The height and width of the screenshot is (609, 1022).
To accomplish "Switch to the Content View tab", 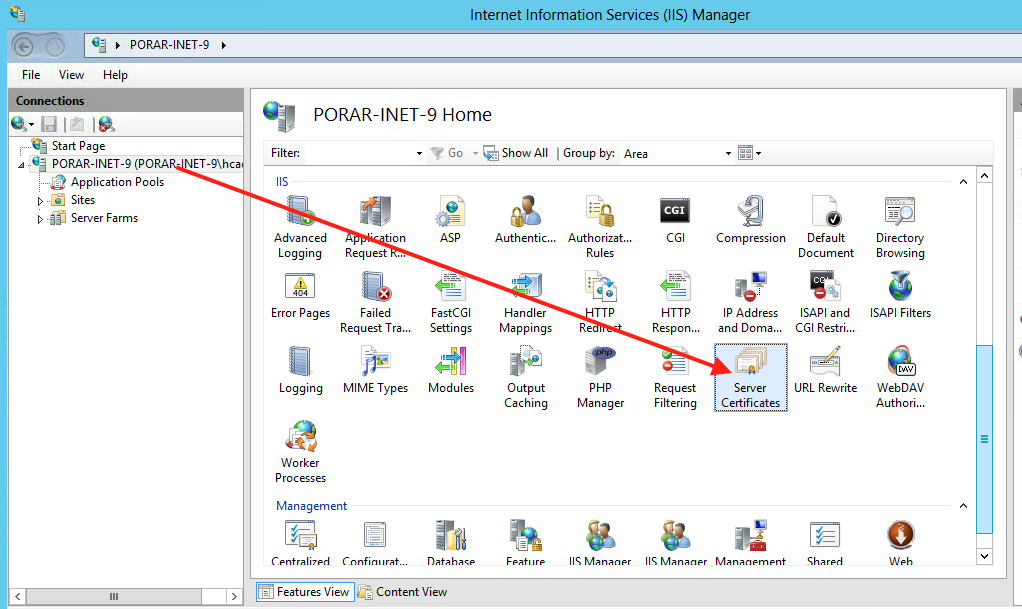I will coord(402,592).
